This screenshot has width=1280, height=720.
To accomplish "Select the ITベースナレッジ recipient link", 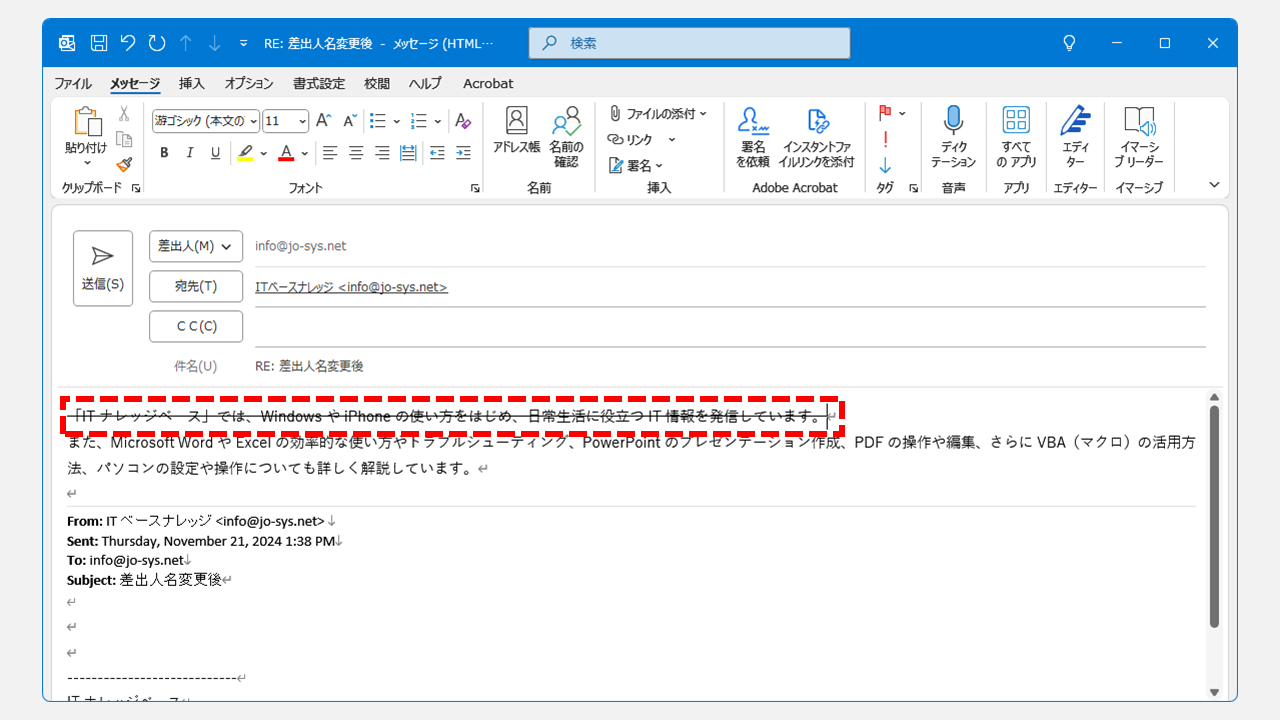I will pyautogui.click(x=351, y=286).
